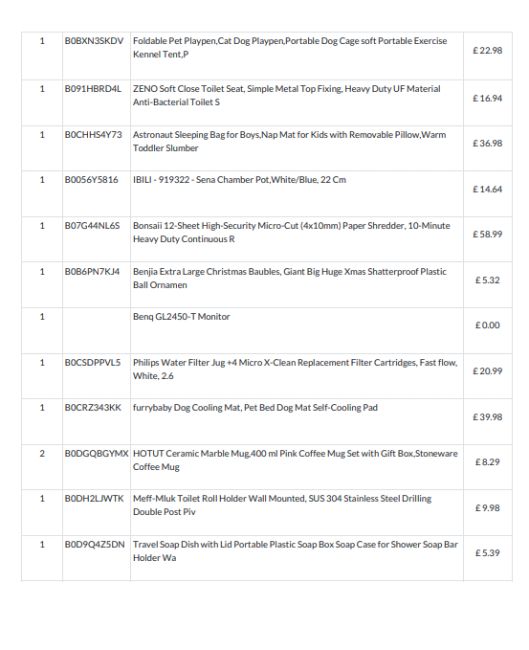Click ASIN B0056Y5816
Viewport: 529px width, 650px height.
(91, 180)
